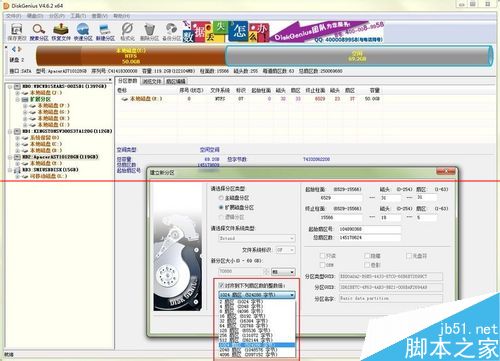Collapse the HD1 KINGSTON tree node
The width and height of the screenshot is (500, 361).
tap(10, 131)
